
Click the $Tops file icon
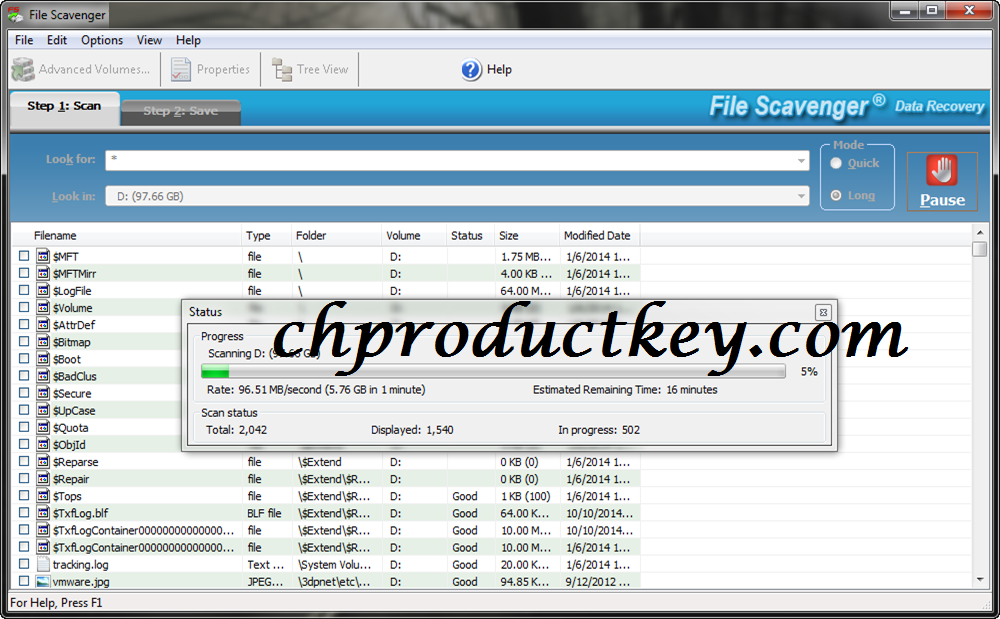click(43, 496)
